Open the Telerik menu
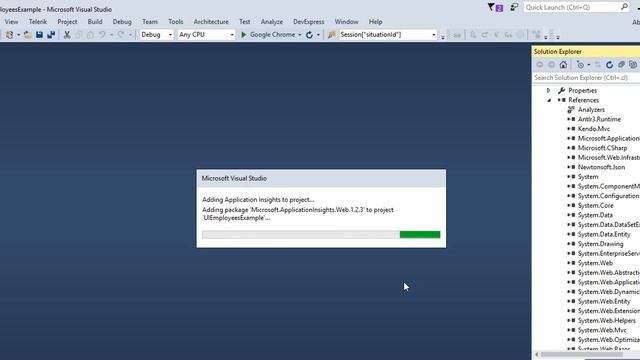This screenshot has width=640, height=360. point(38,22)
